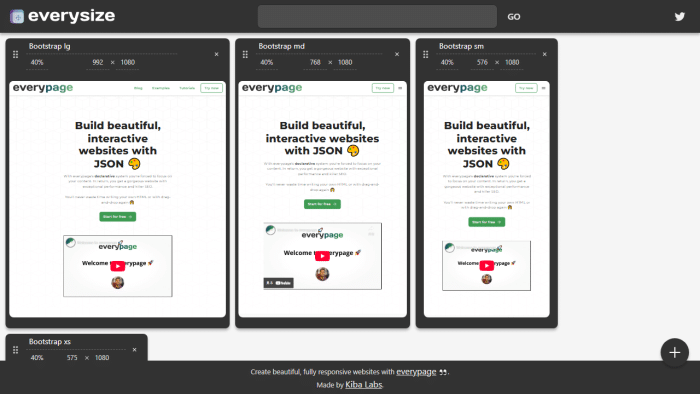Image resolution: width=700 pixels, height=394 pixels.
Task: Open hamburger menu in Bootstrap md preview
Action: (400, 88)
